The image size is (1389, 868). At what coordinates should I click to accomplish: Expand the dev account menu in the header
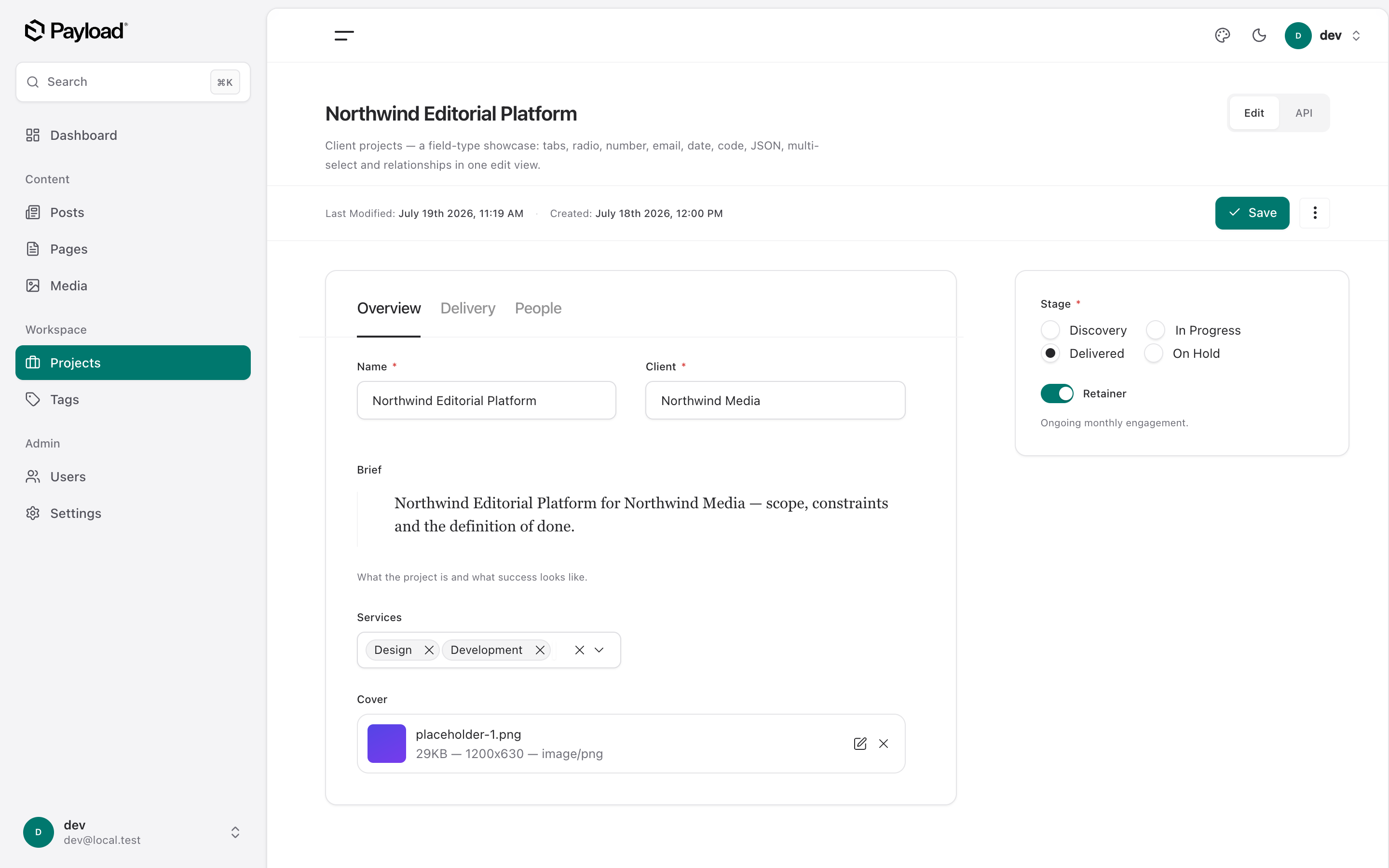tap(1323, 36)
